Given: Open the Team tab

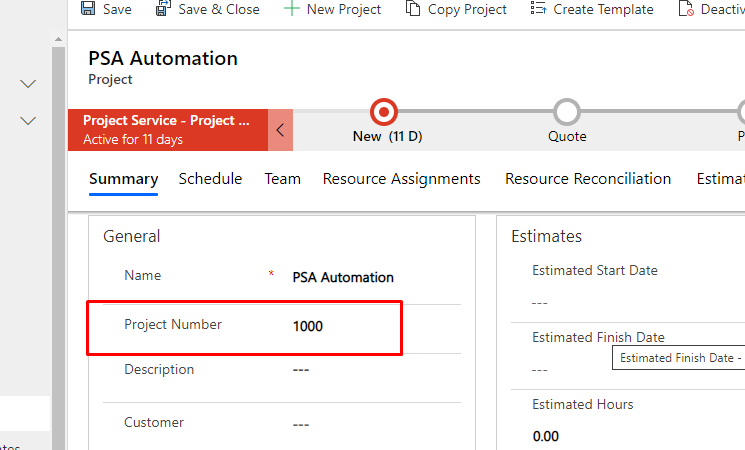Looking at the screenshot, I should pos(283,179).
